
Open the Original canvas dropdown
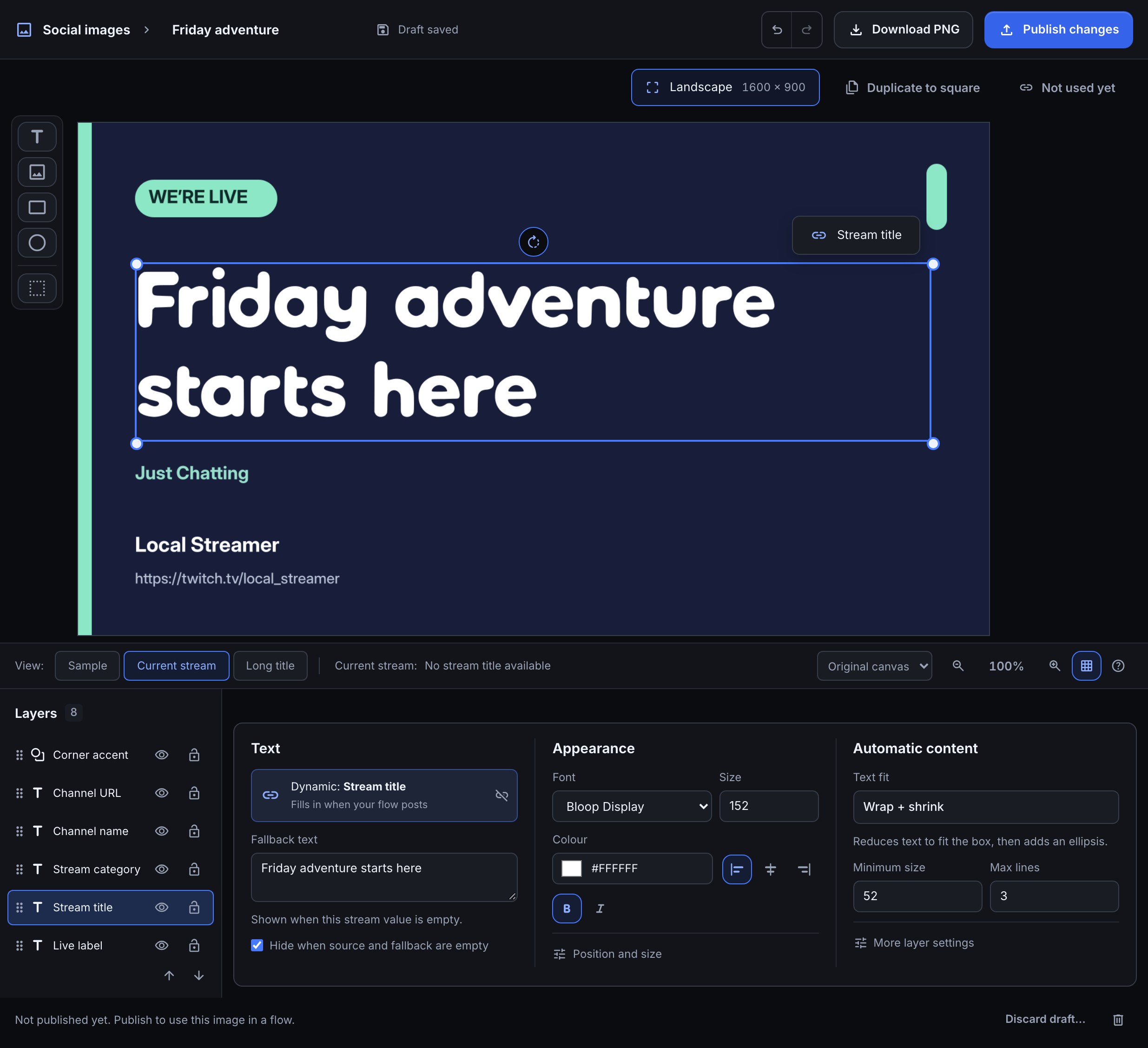coord(874,666)
